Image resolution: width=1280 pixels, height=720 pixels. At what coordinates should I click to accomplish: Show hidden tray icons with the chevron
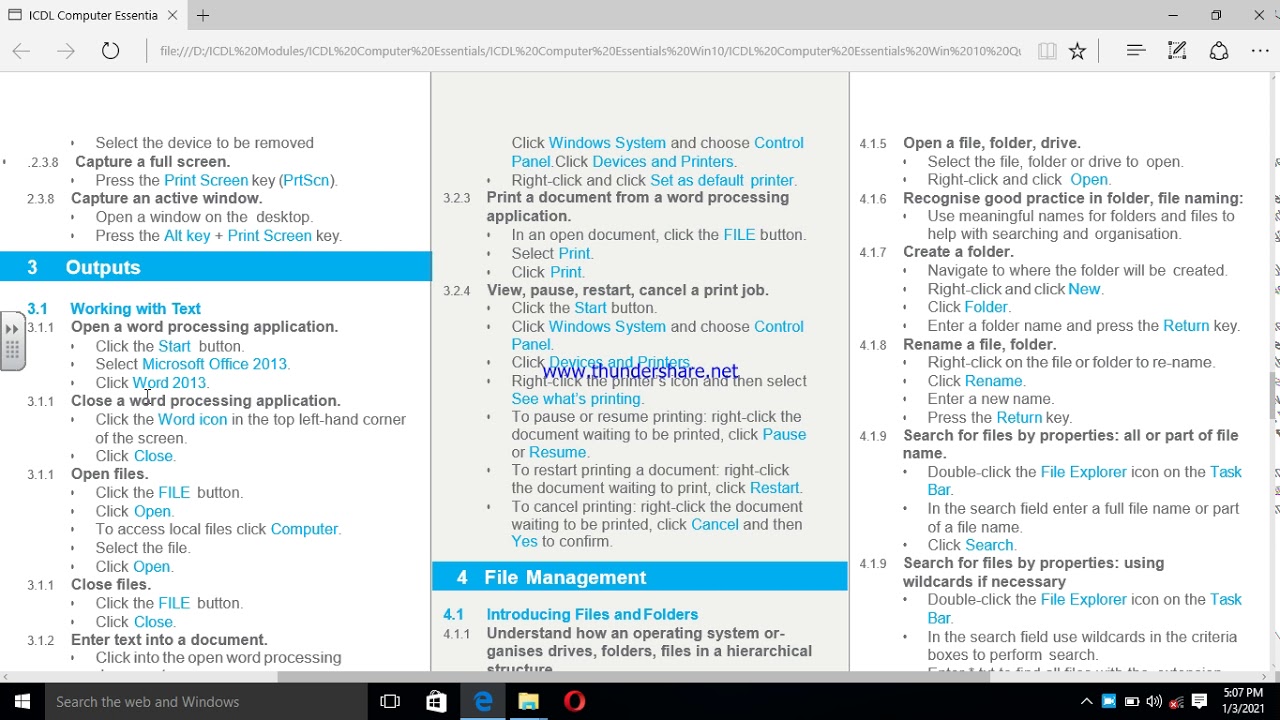[1086, 701]
